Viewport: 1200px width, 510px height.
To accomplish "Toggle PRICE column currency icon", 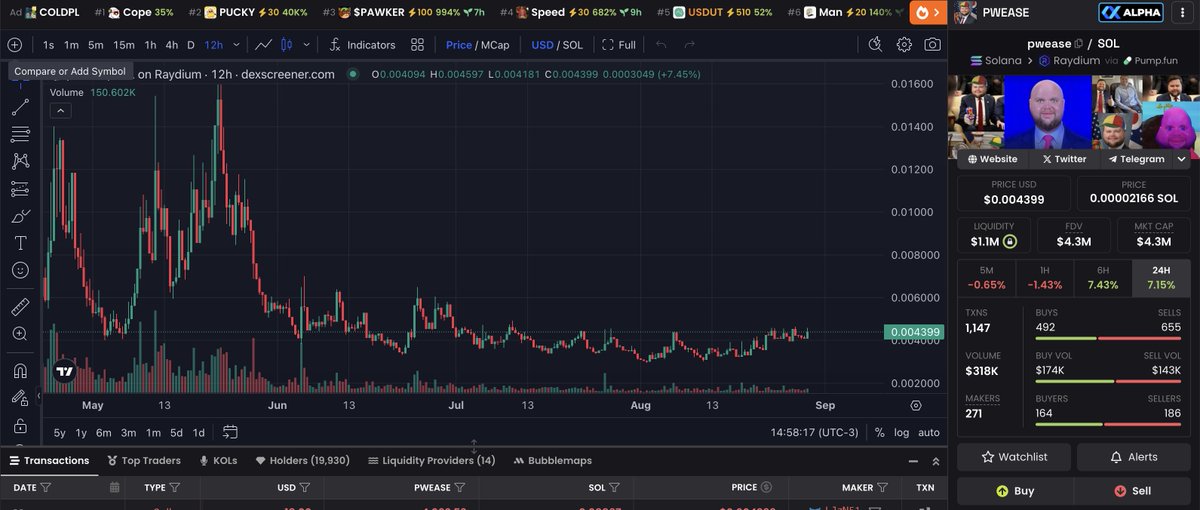I will (766, 487).
